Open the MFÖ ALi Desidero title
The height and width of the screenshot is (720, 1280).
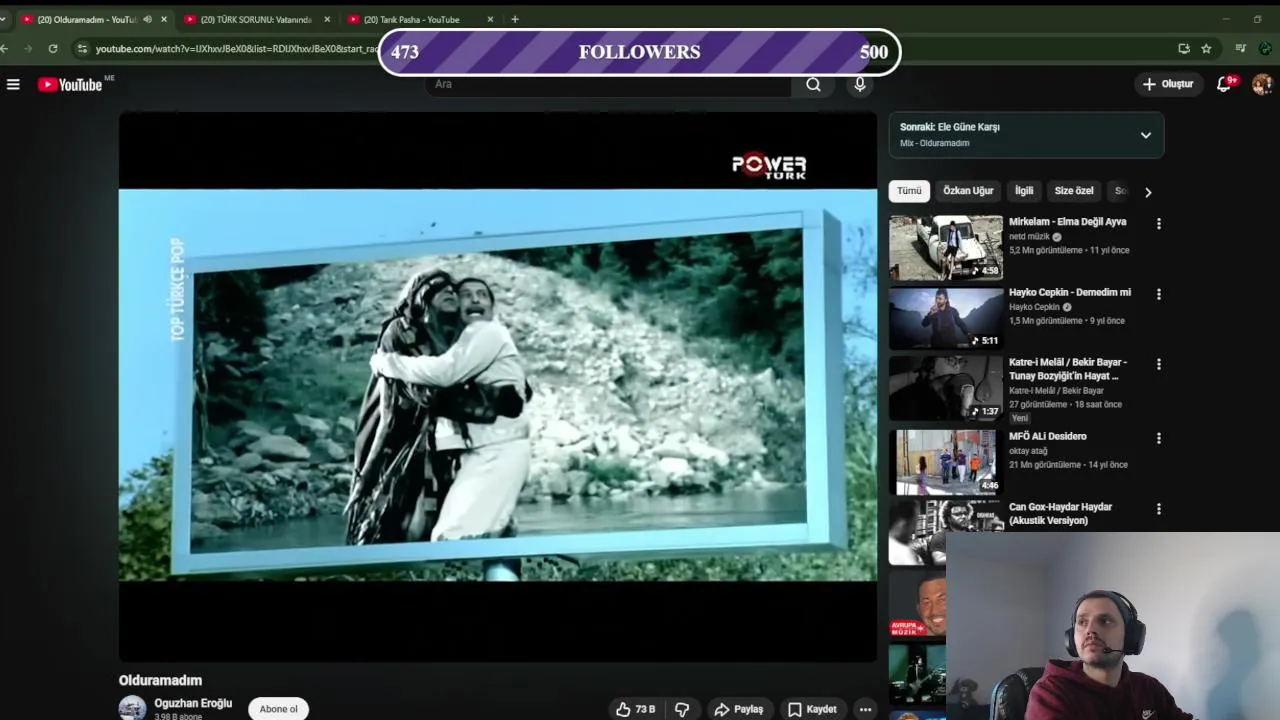click(1047, 436)
